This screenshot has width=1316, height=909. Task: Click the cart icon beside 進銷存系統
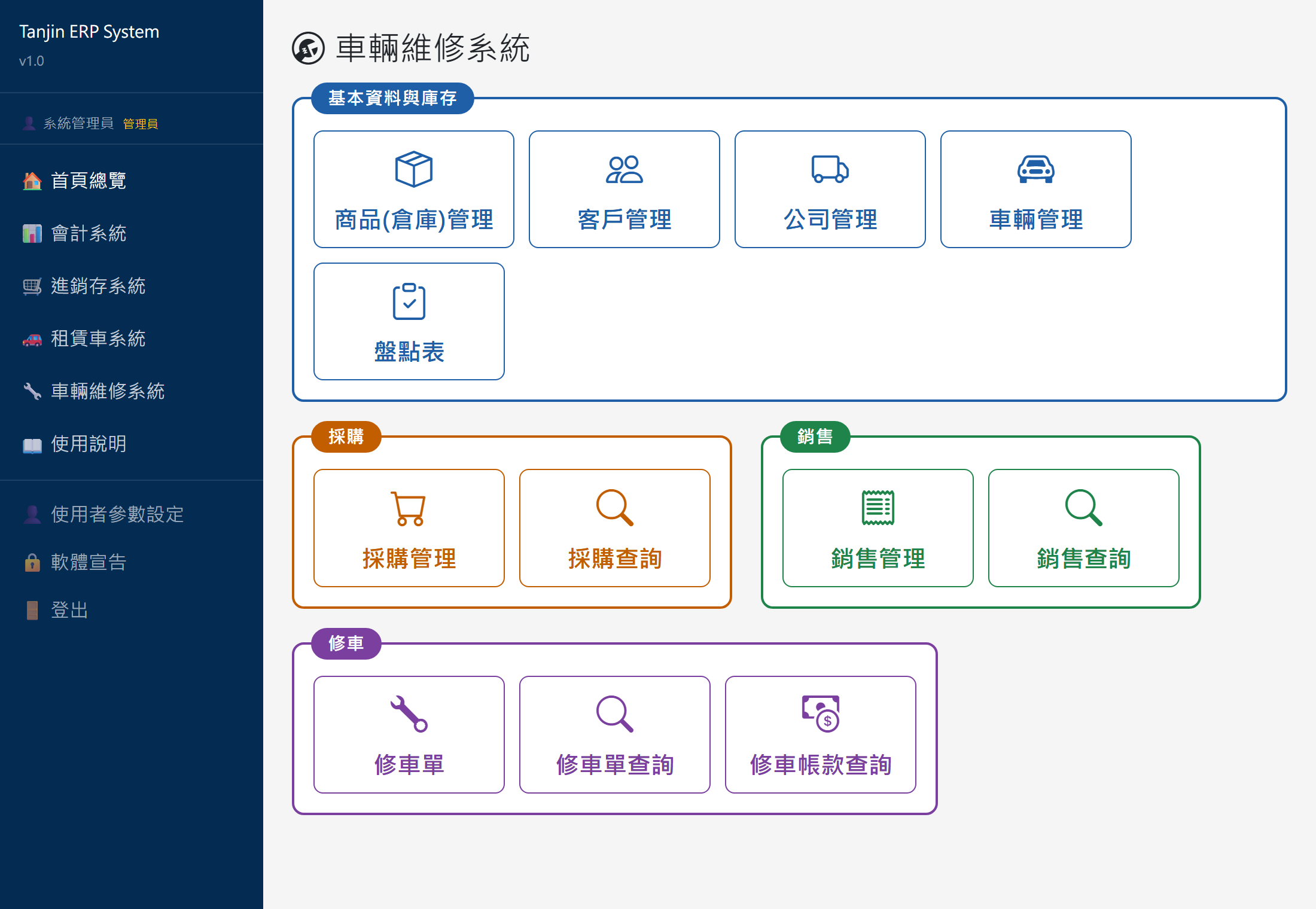(x=32, y=286)
